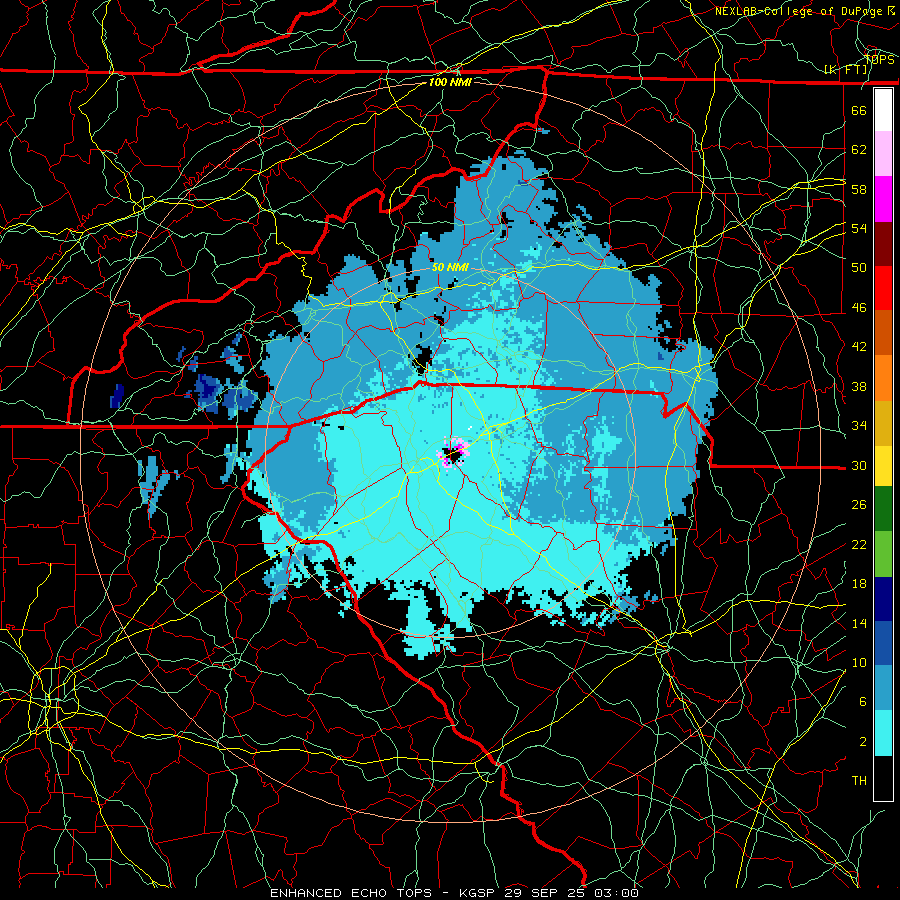The height and width of the screenshot is (900, 900).
Task: Click the bright red swatch above 46
Action: [883, 288]
